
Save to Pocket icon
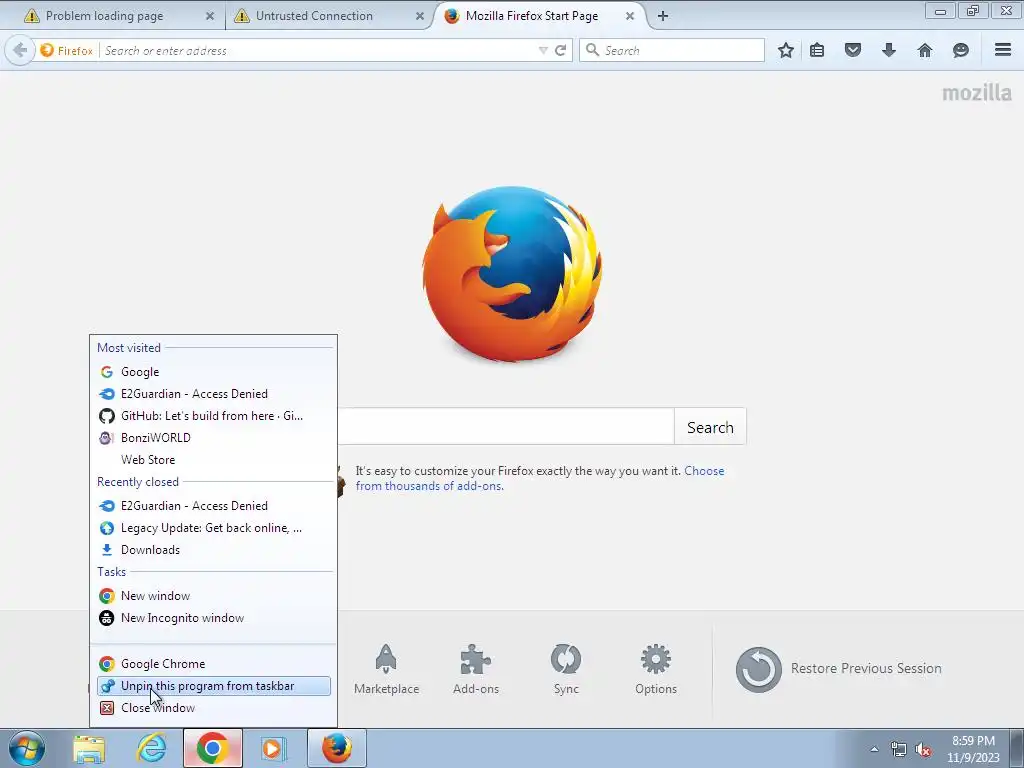tap(853, 50)
